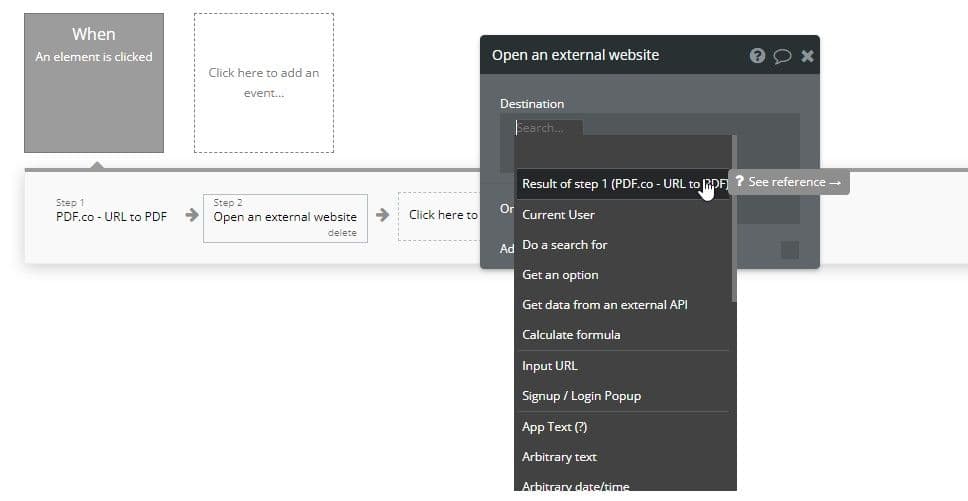The height and width of the screenshot is (501, 968).
Task: Click the help question mark icon in popup header
Action: coord(757,56)
